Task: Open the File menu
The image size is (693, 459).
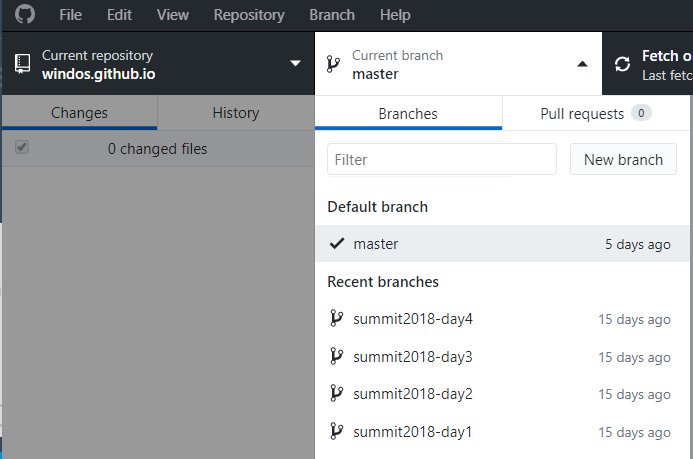Action: [70, 15]
